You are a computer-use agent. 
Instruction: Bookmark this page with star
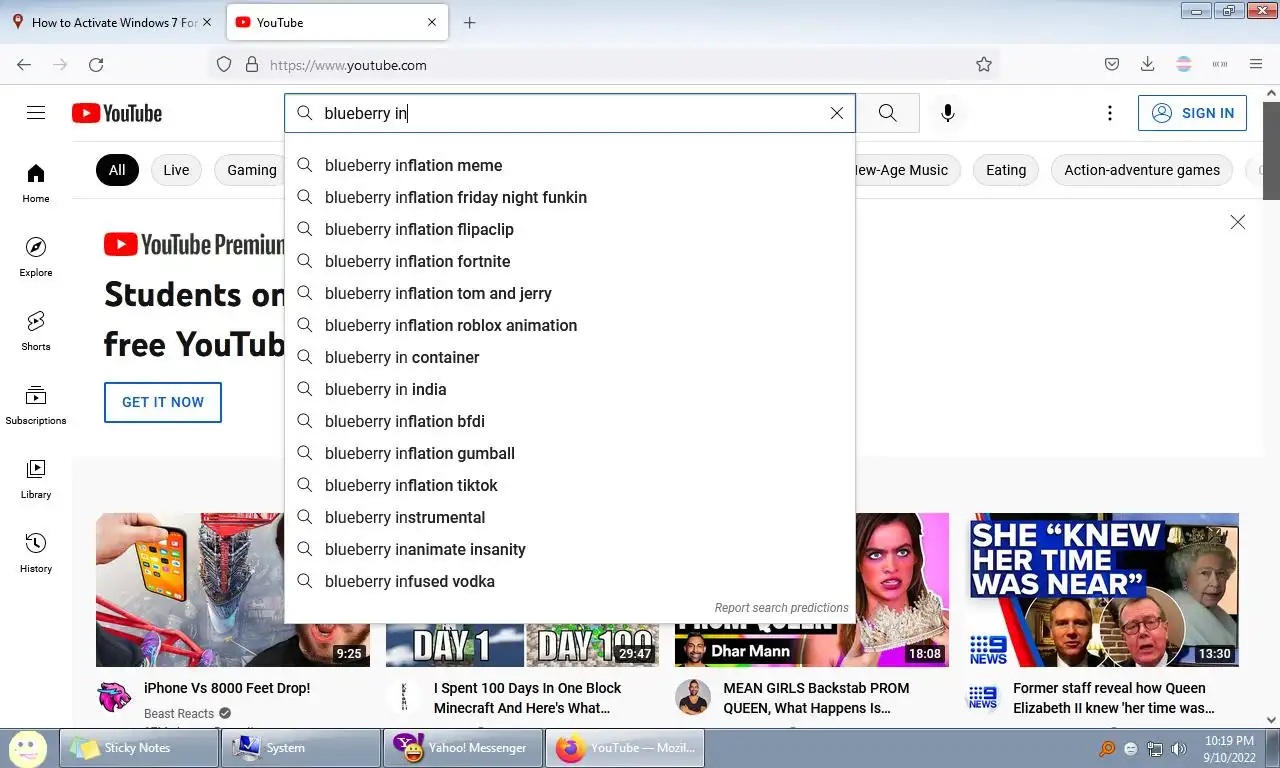pos(984,65)
